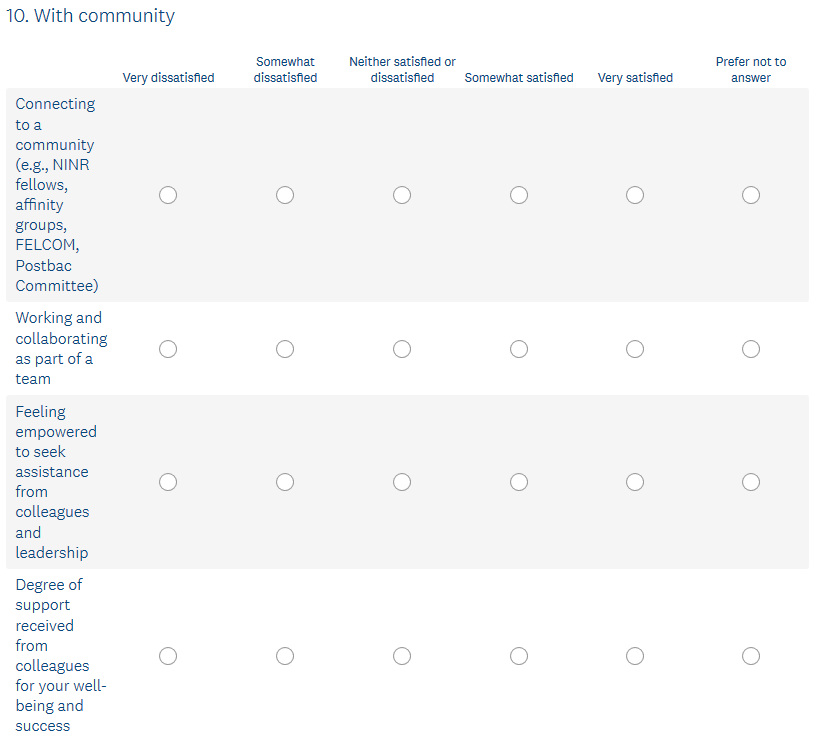The height and width of the screenshot is (739, 819).
Task: Select Very dissatisfied for Working and collaborating
Action: 168,349
